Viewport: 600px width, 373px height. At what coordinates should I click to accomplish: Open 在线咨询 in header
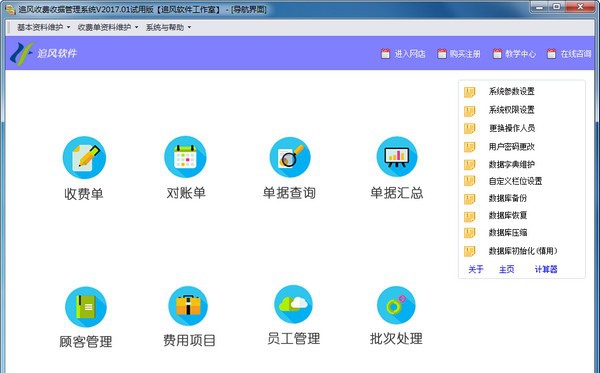coord(569,54)
